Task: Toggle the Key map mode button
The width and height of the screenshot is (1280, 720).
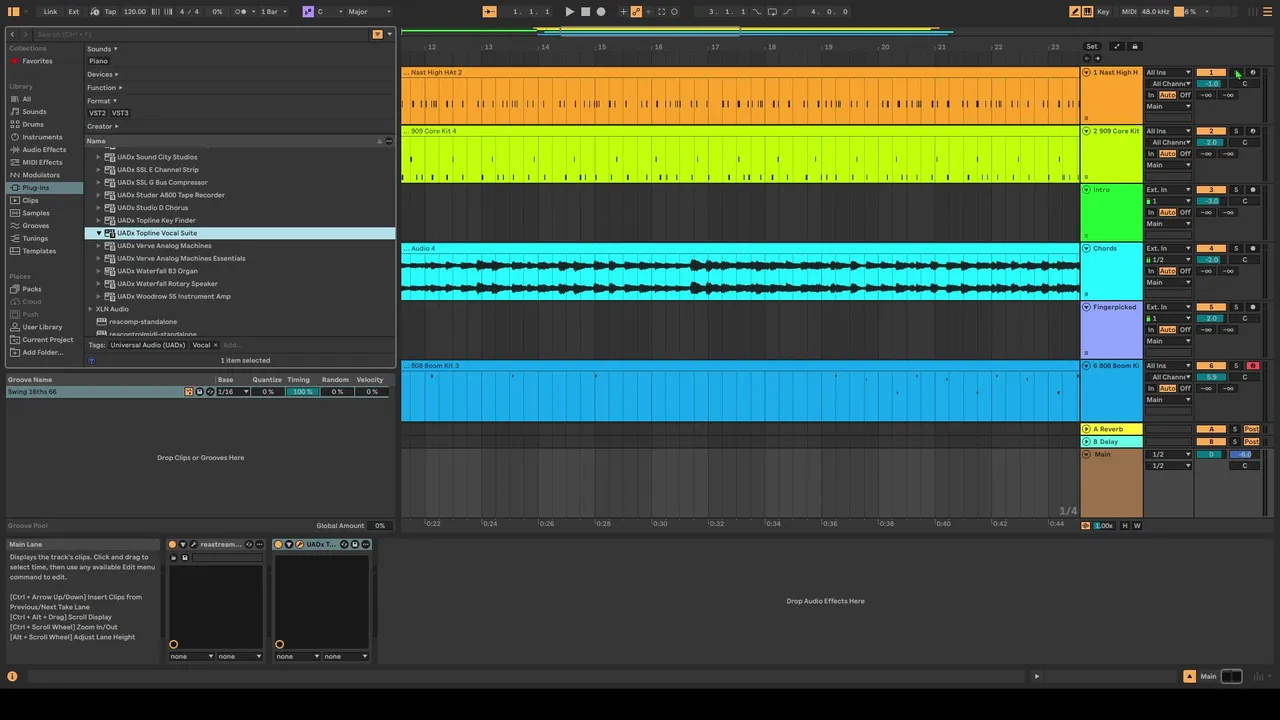Action: point(1103,12)
